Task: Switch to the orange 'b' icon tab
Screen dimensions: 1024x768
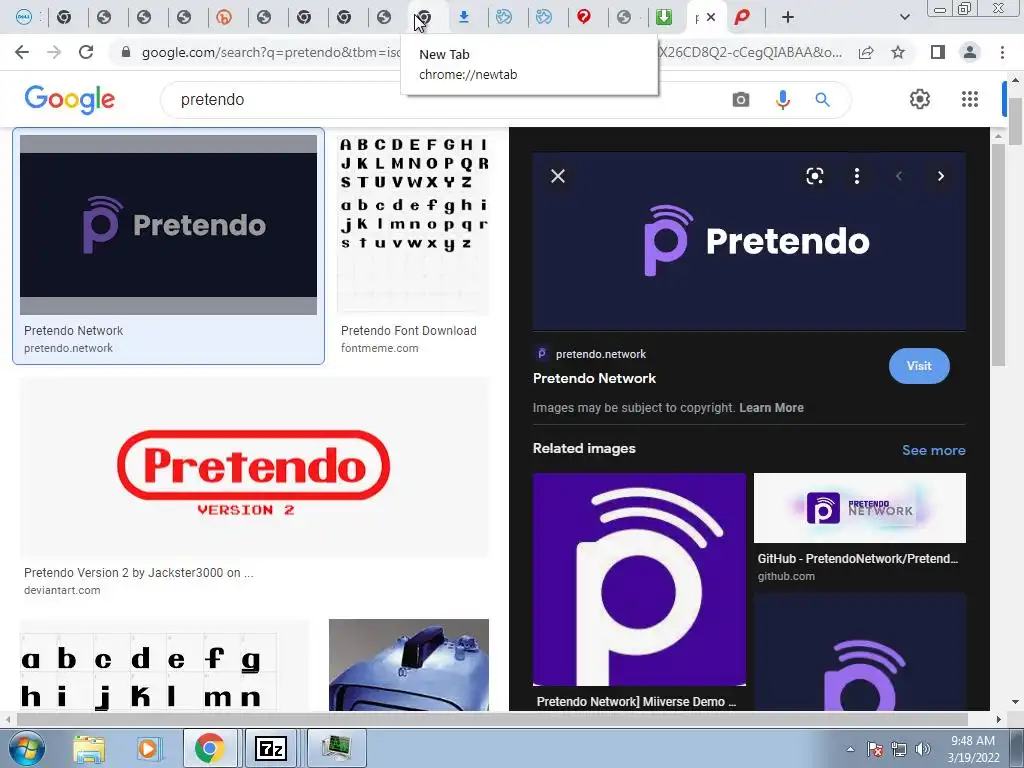Action: (224, 18)
